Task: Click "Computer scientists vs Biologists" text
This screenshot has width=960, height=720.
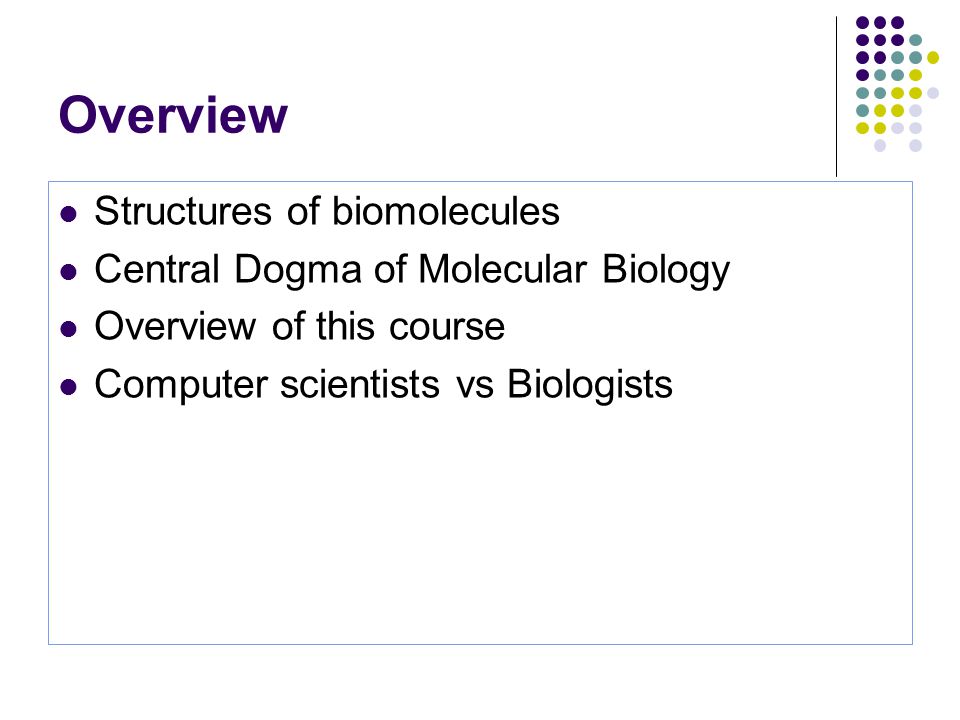Action: (383, 384)
